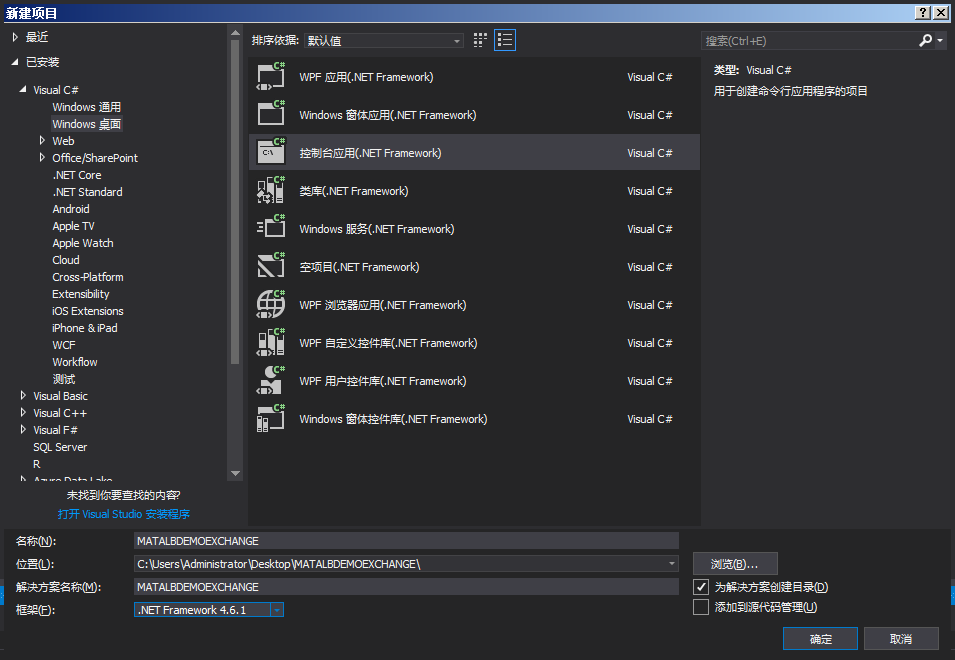The width and height of the screenshot is (955, 660).
Task: Click 确定 to create project
Action: 820,639
